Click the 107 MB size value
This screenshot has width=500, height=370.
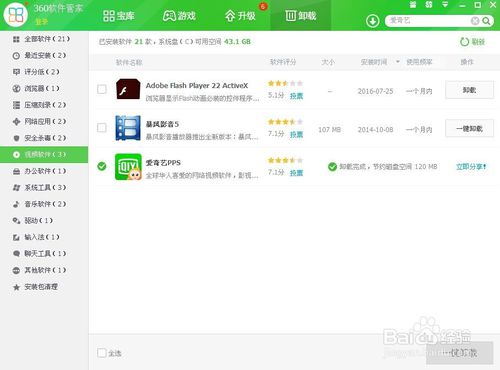click(x=329, y=129)
